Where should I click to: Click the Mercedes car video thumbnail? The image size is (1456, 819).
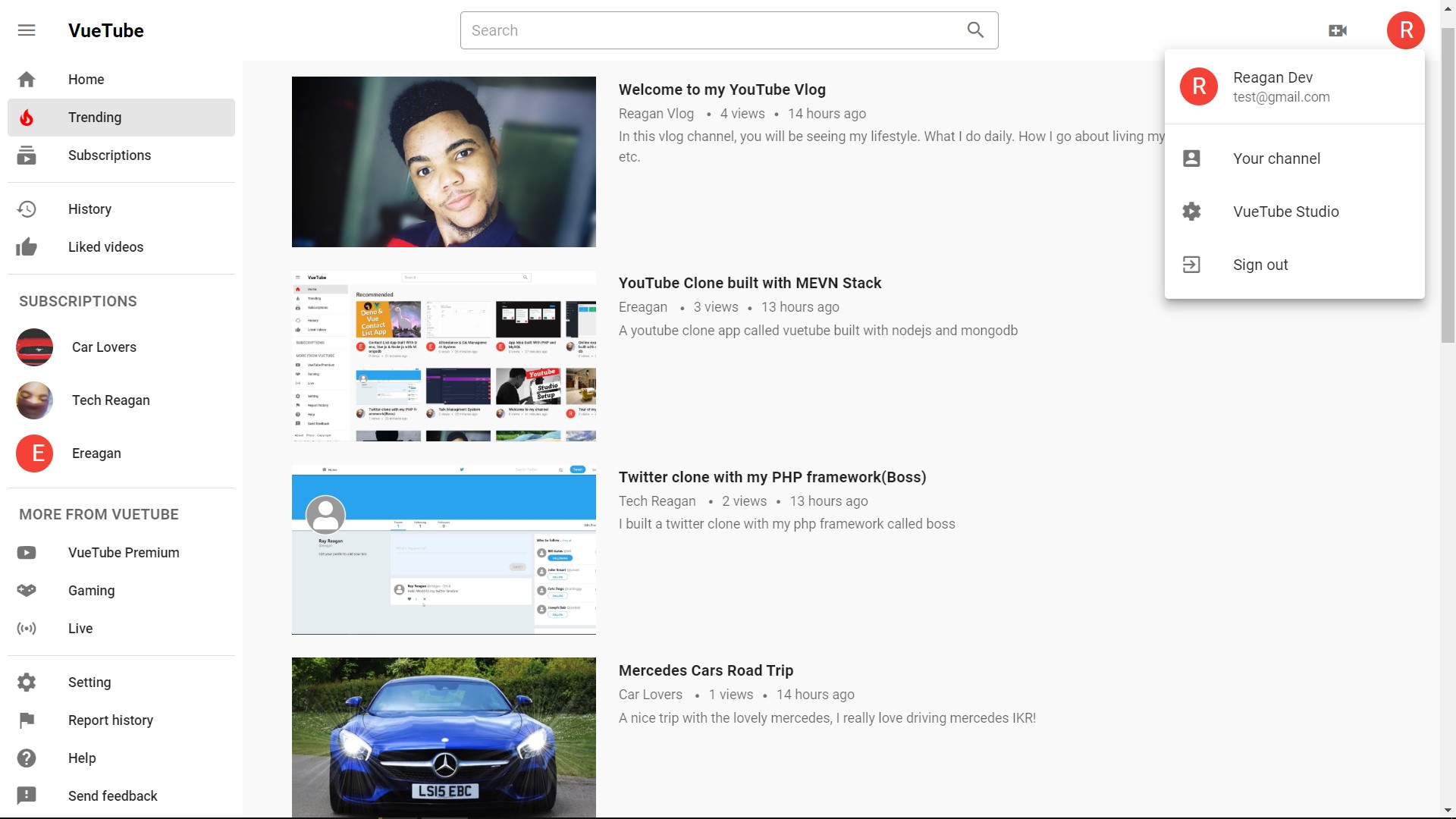tap(444, 737)
